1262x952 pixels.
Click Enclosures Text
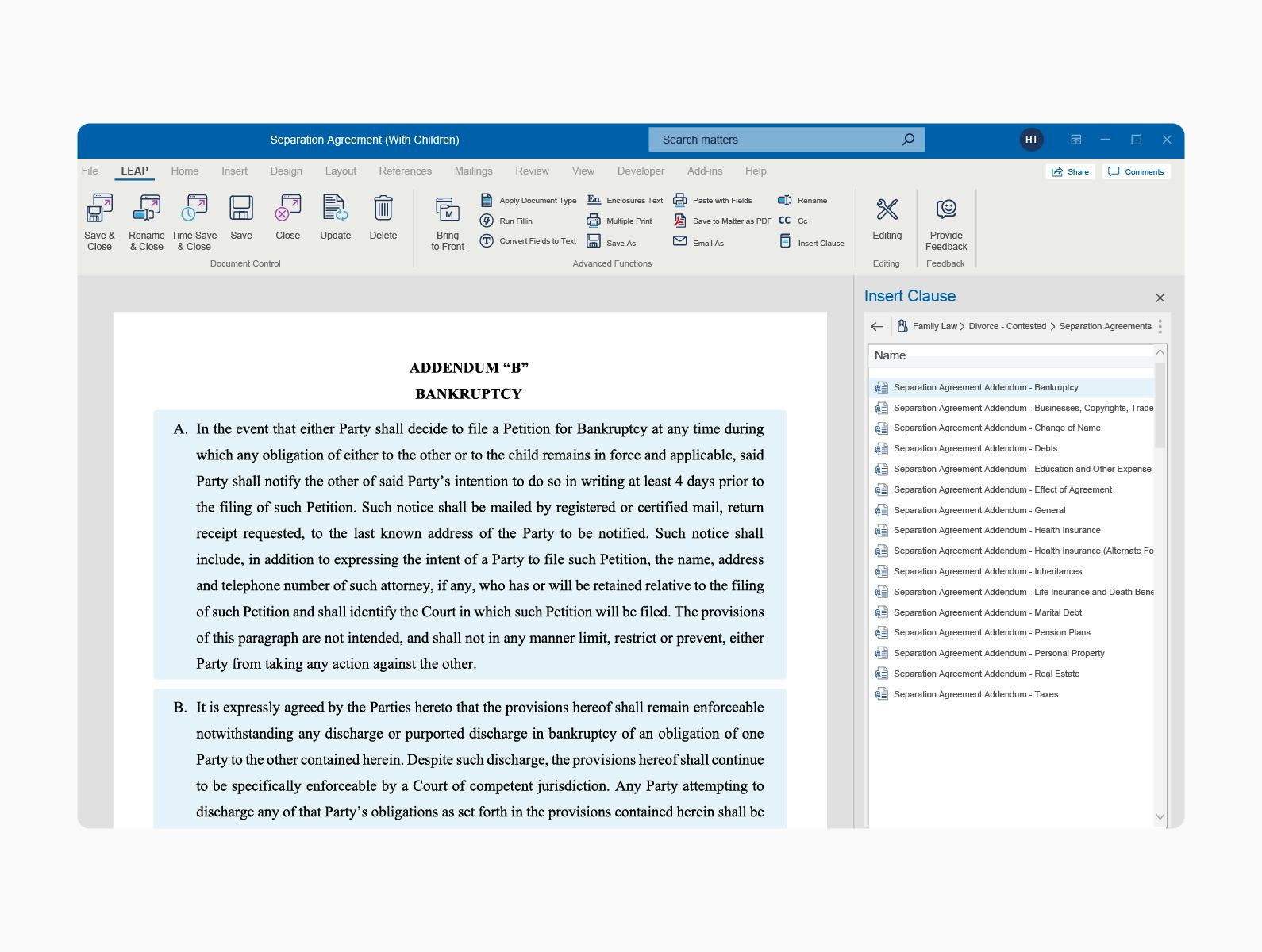[x=625, y=201]
